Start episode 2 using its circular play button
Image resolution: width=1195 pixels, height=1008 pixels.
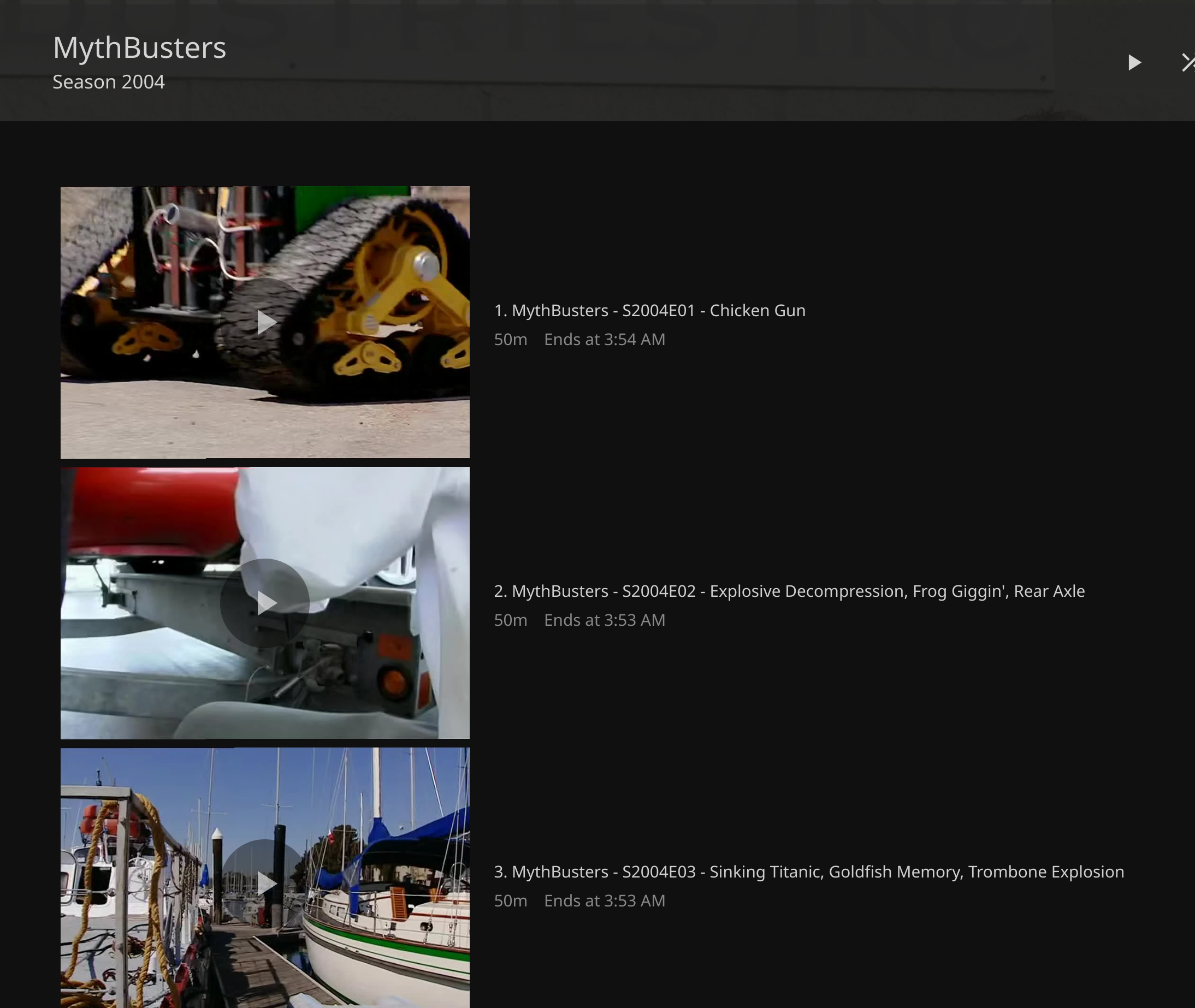click(x=265, y=603)
